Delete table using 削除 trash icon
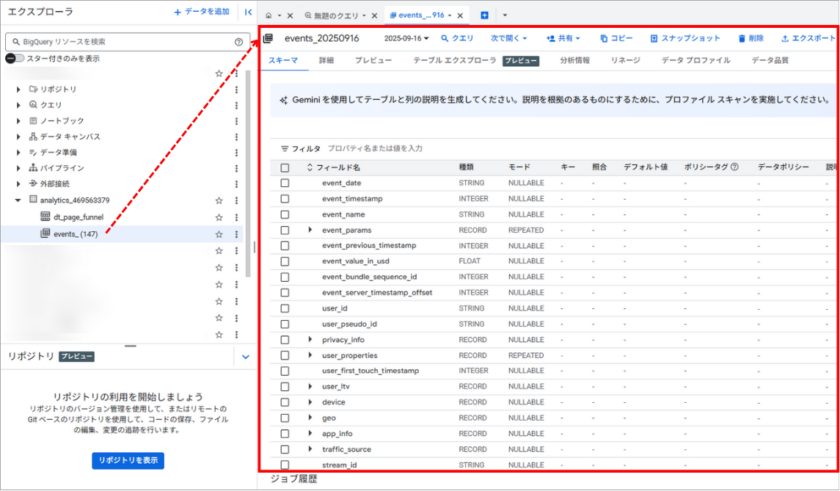840x491 pixels. click(x=750, y=38)
